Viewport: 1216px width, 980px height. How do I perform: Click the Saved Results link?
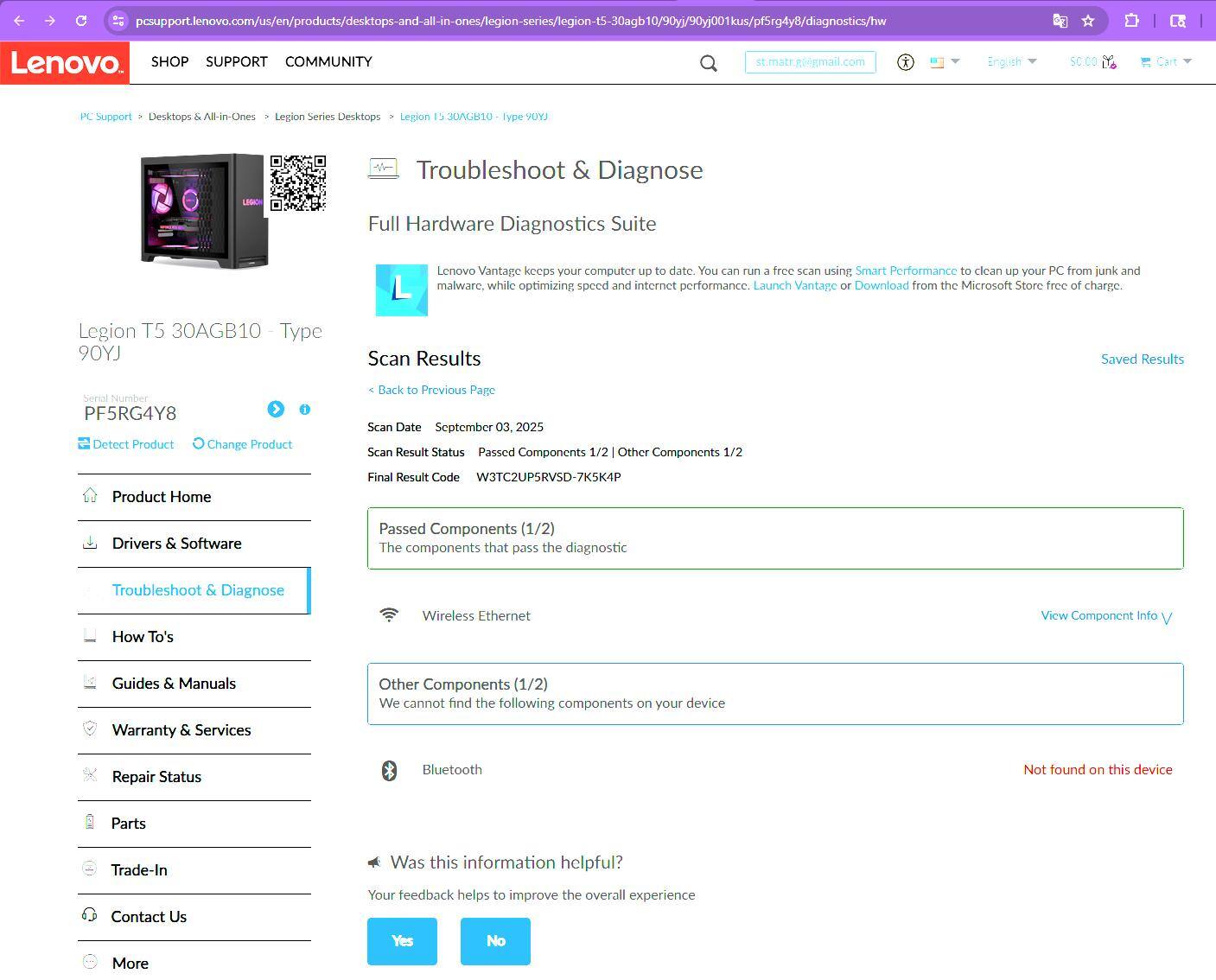click(1142, 360)
